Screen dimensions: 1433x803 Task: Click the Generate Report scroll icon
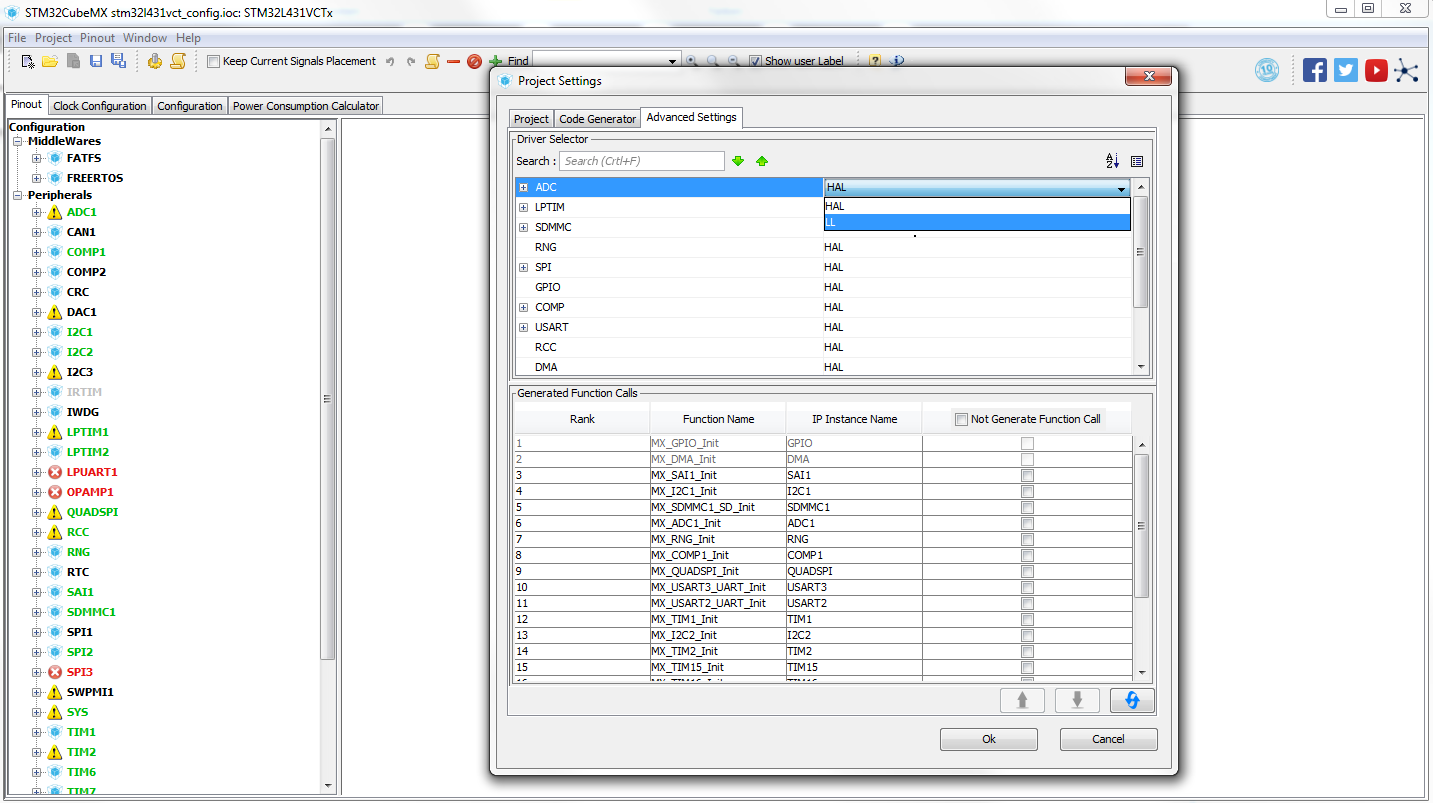tap(177, 61)
